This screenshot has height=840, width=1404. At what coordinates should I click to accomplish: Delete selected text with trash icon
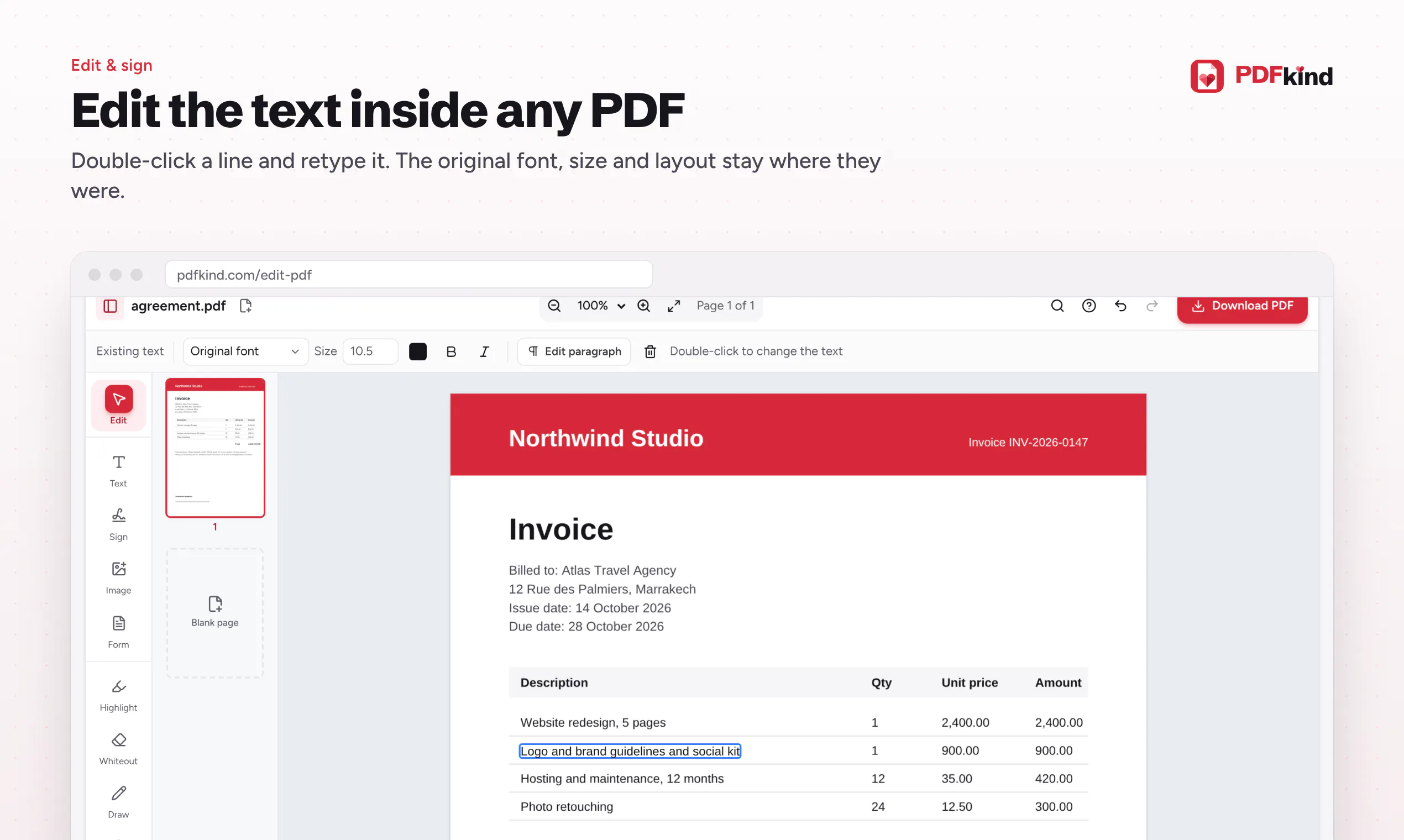coord(650,351)
